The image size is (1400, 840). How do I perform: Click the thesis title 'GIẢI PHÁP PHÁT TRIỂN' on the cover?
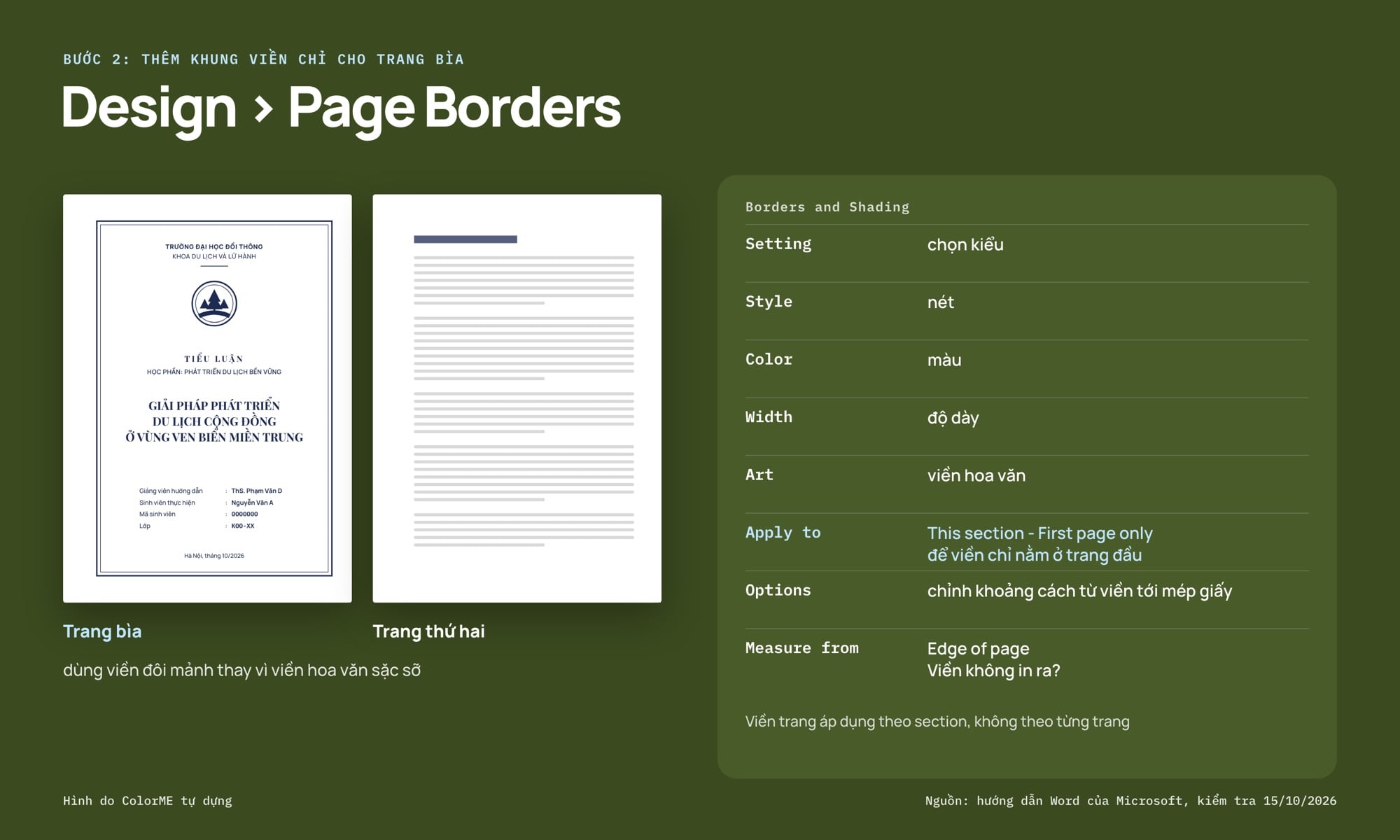(214, 405)
